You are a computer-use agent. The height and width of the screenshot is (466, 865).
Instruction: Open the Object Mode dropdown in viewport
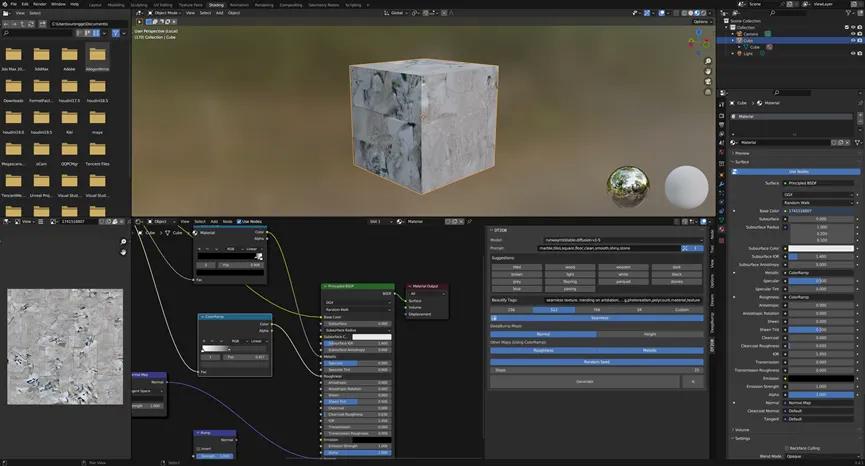[165, 13]
